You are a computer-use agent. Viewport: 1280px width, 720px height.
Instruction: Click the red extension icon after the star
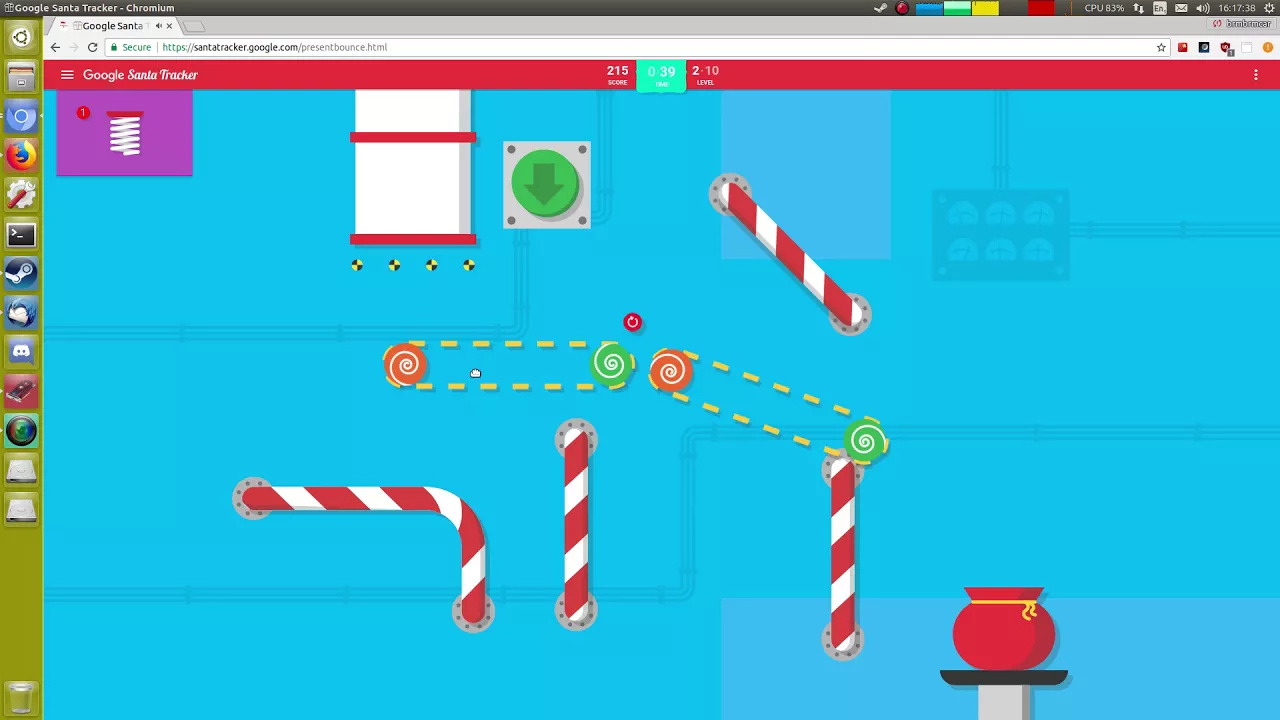coord(1183,47)
